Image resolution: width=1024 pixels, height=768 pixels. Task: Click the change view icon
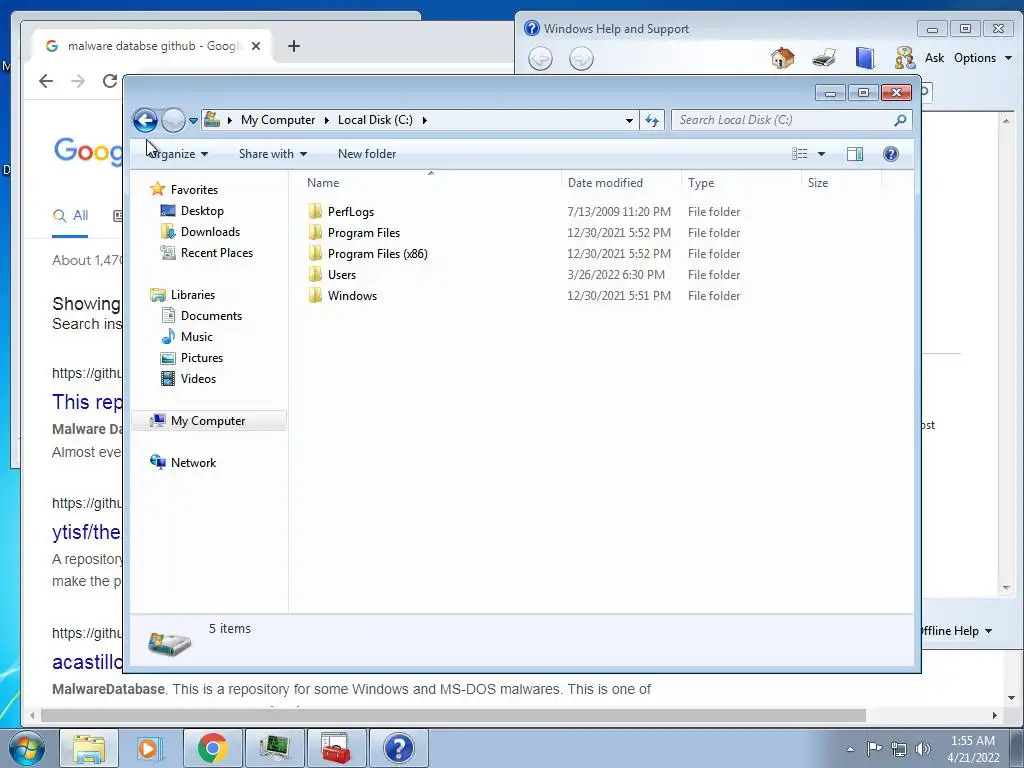click(x=799, y=154)
